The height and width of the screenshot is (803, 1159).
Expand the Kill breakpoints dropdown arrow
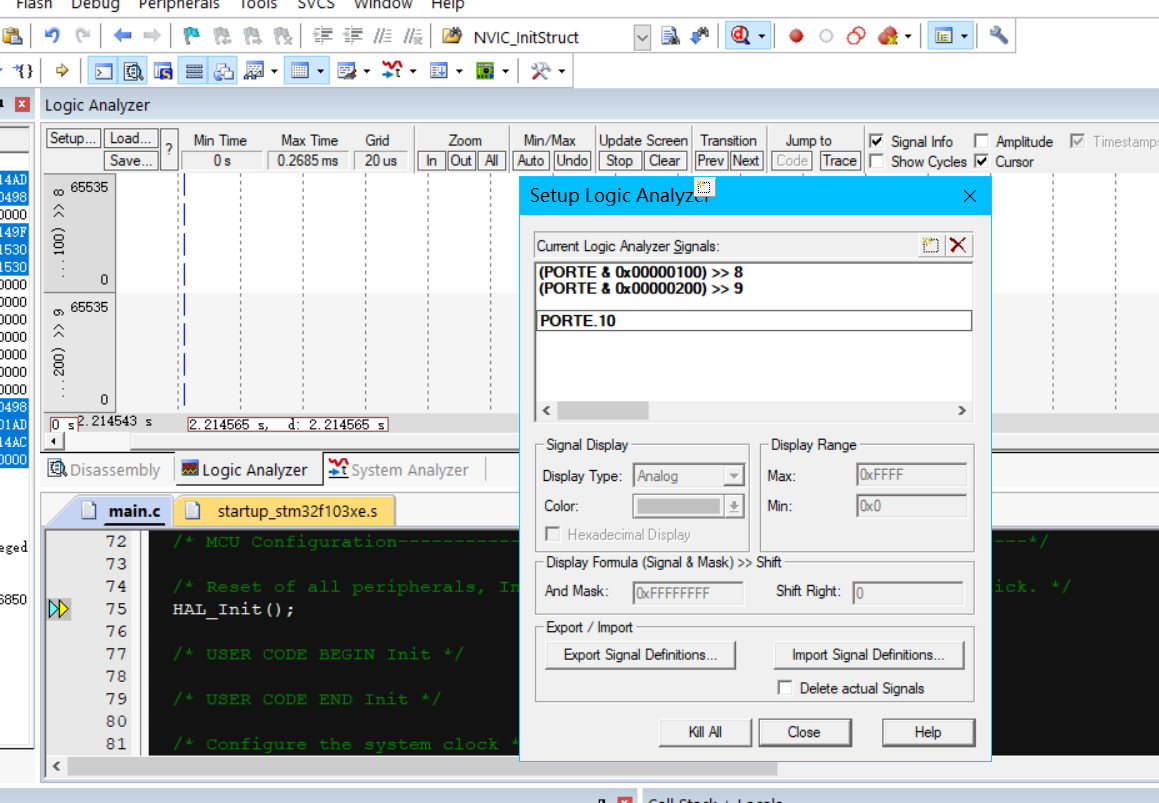pyautogui.click(x=908, y=36)
